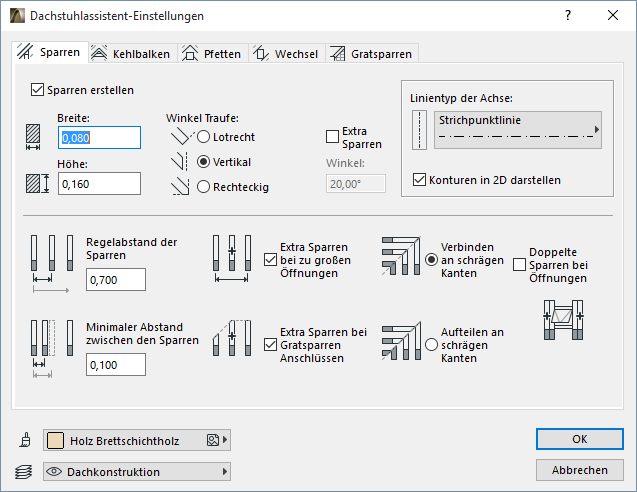This screenshot has height=492, width=637.
Task: Switch to the Kehlbalken tab
Action: click(131, 54)
